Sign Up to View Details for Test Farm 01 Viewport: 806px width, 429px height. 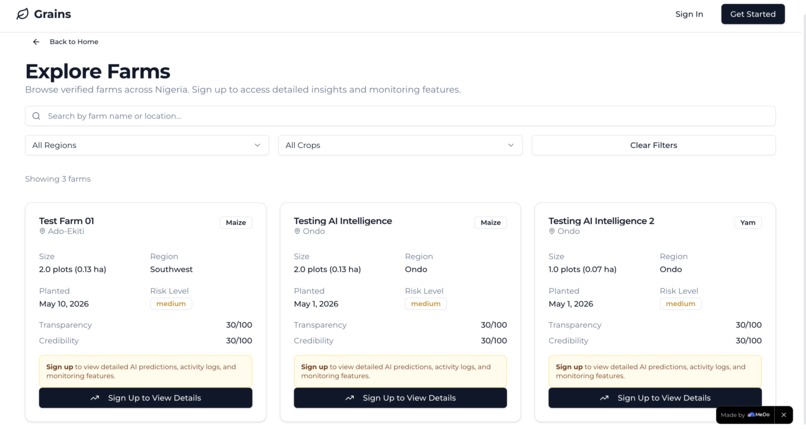click(x=145, y=398)
